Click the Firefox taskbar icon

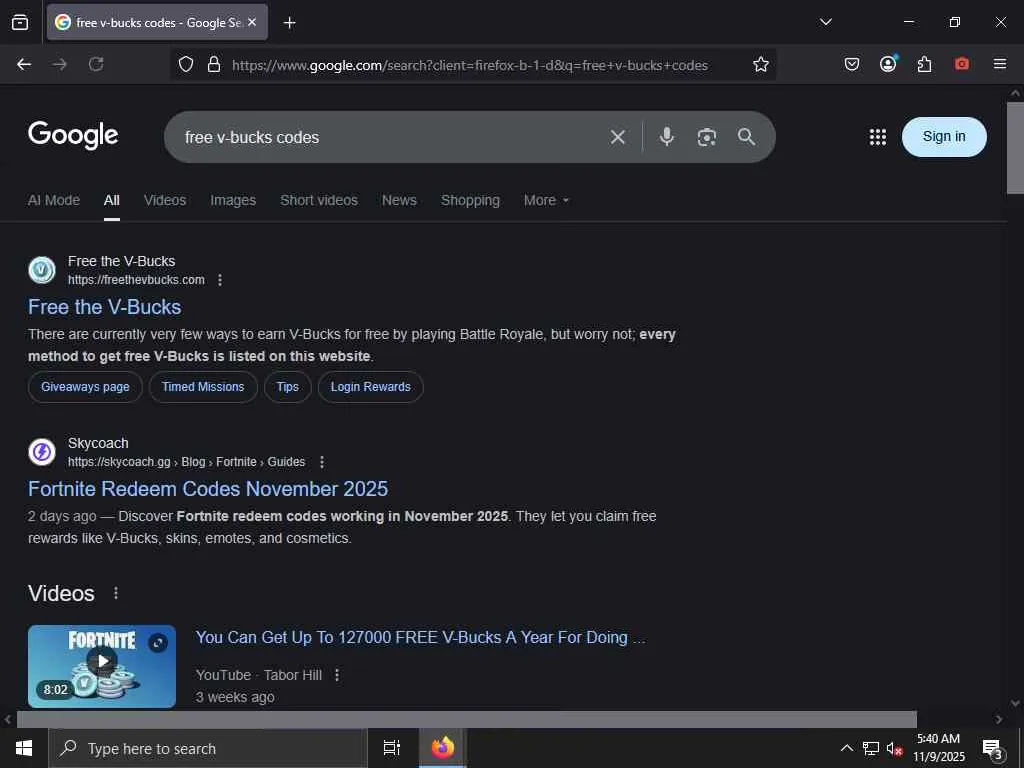pyautogui.click(x=443, y=748)
